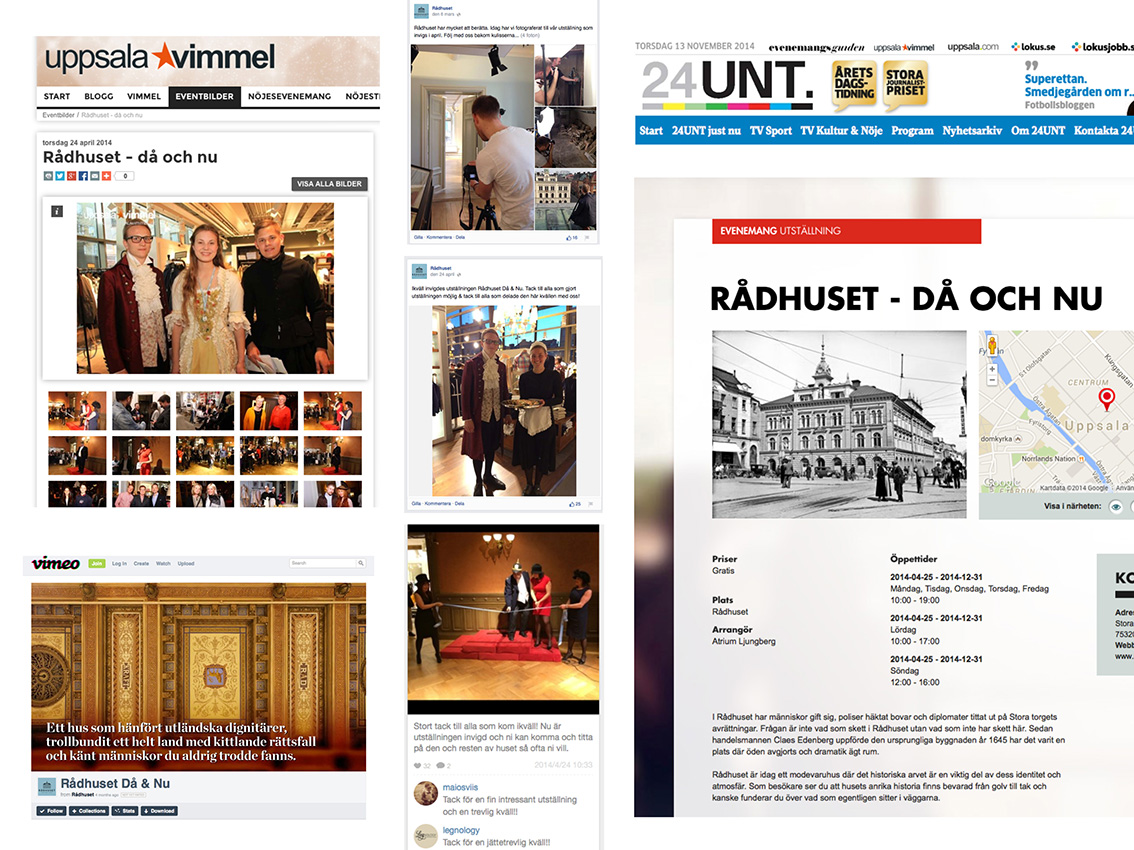
Task: Click EVENEMANG UTSTÄLLNING red label
Action: tap(846, 231)
